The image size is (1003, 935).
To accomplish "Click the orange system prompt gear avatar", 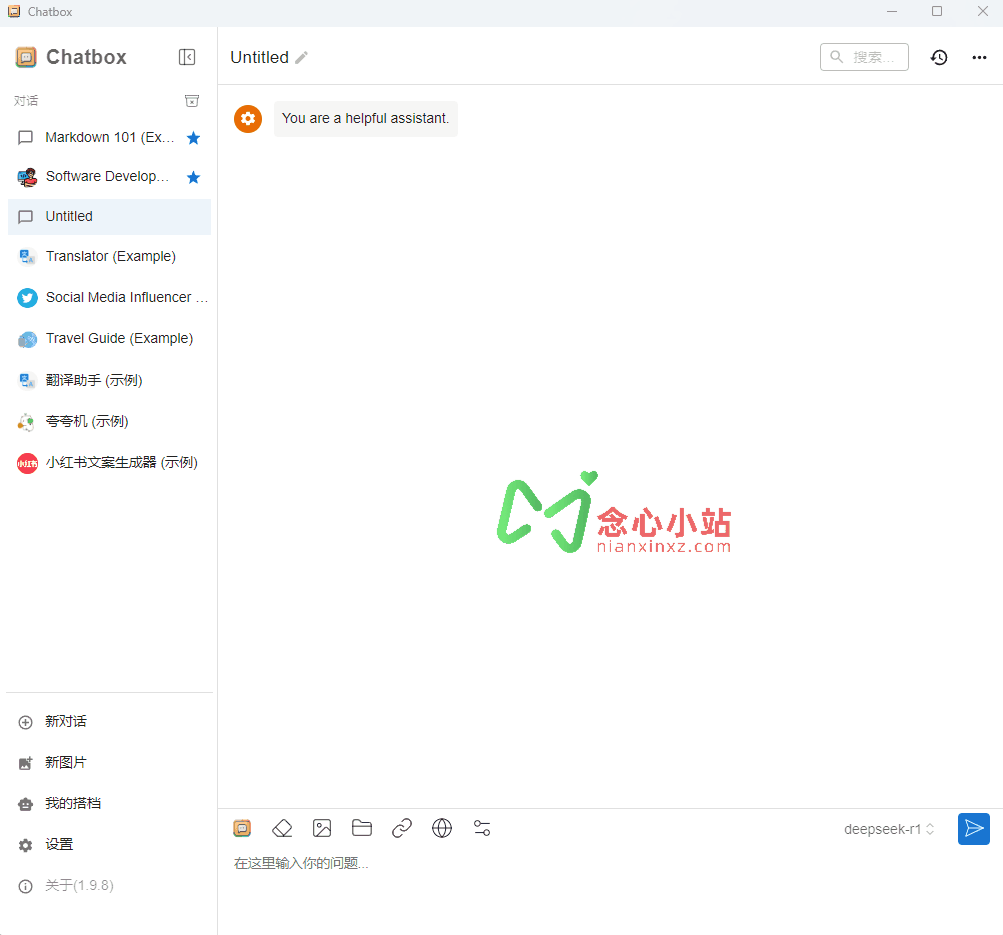I will pos(248,119).
